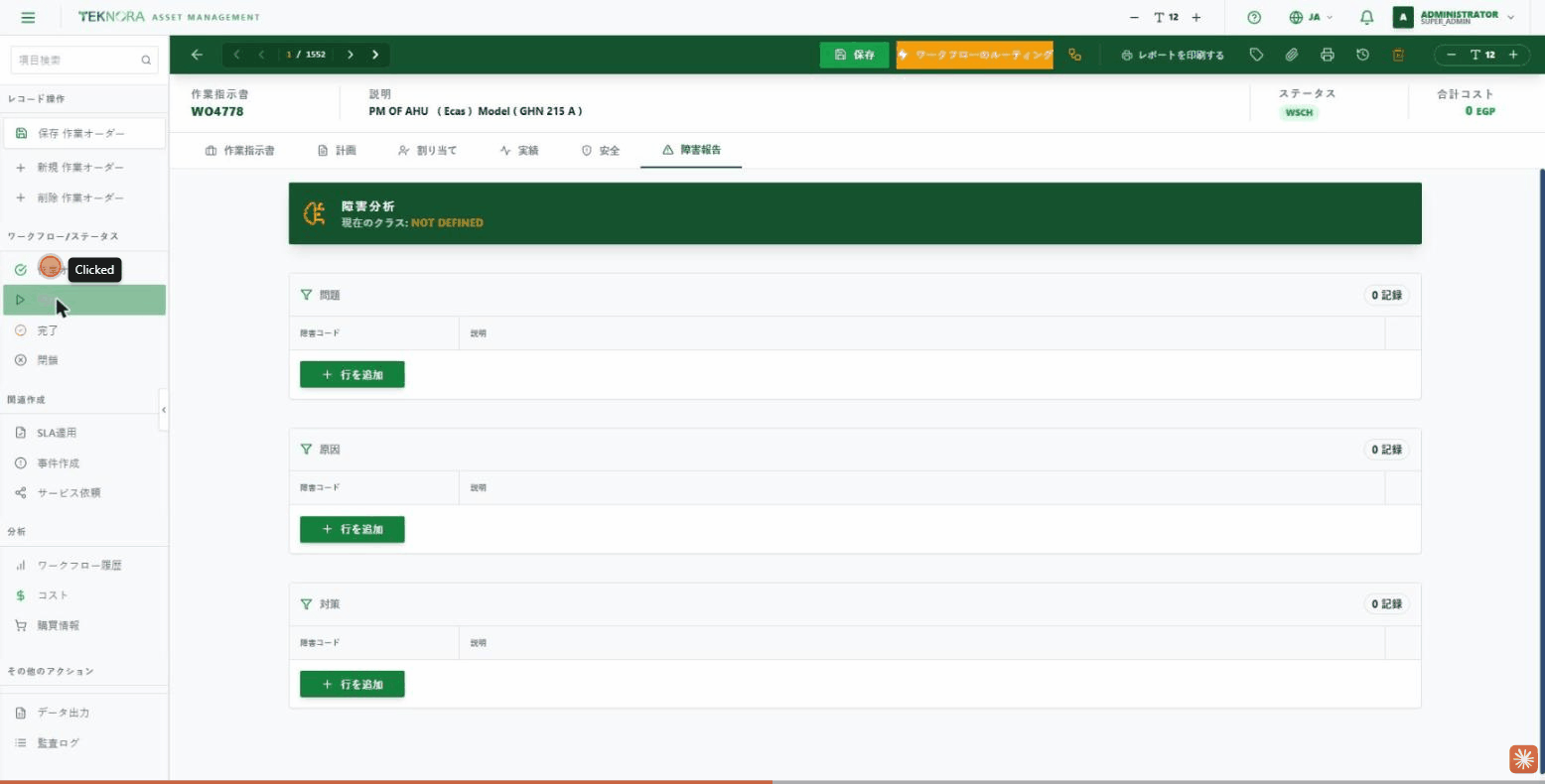Jump to the first record

236,55
